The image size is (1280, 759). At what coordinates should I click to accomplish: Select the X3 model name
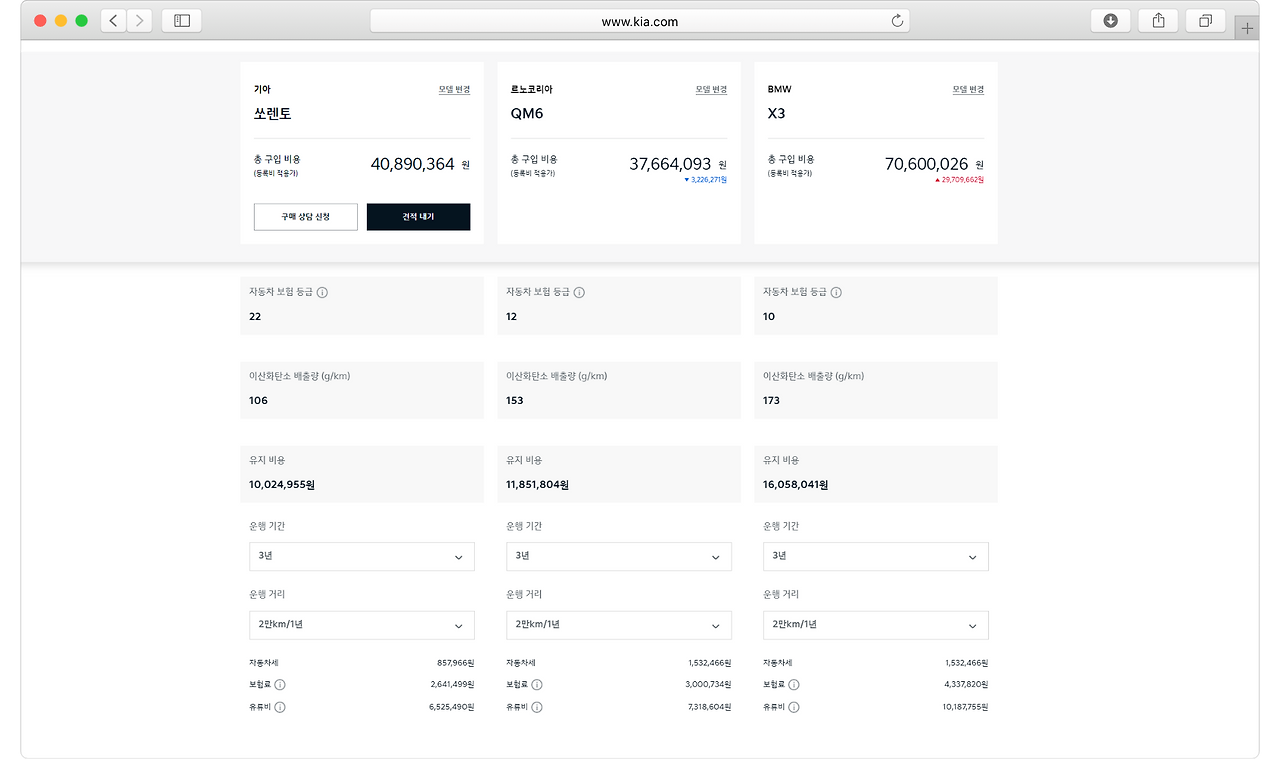[776, 114]
